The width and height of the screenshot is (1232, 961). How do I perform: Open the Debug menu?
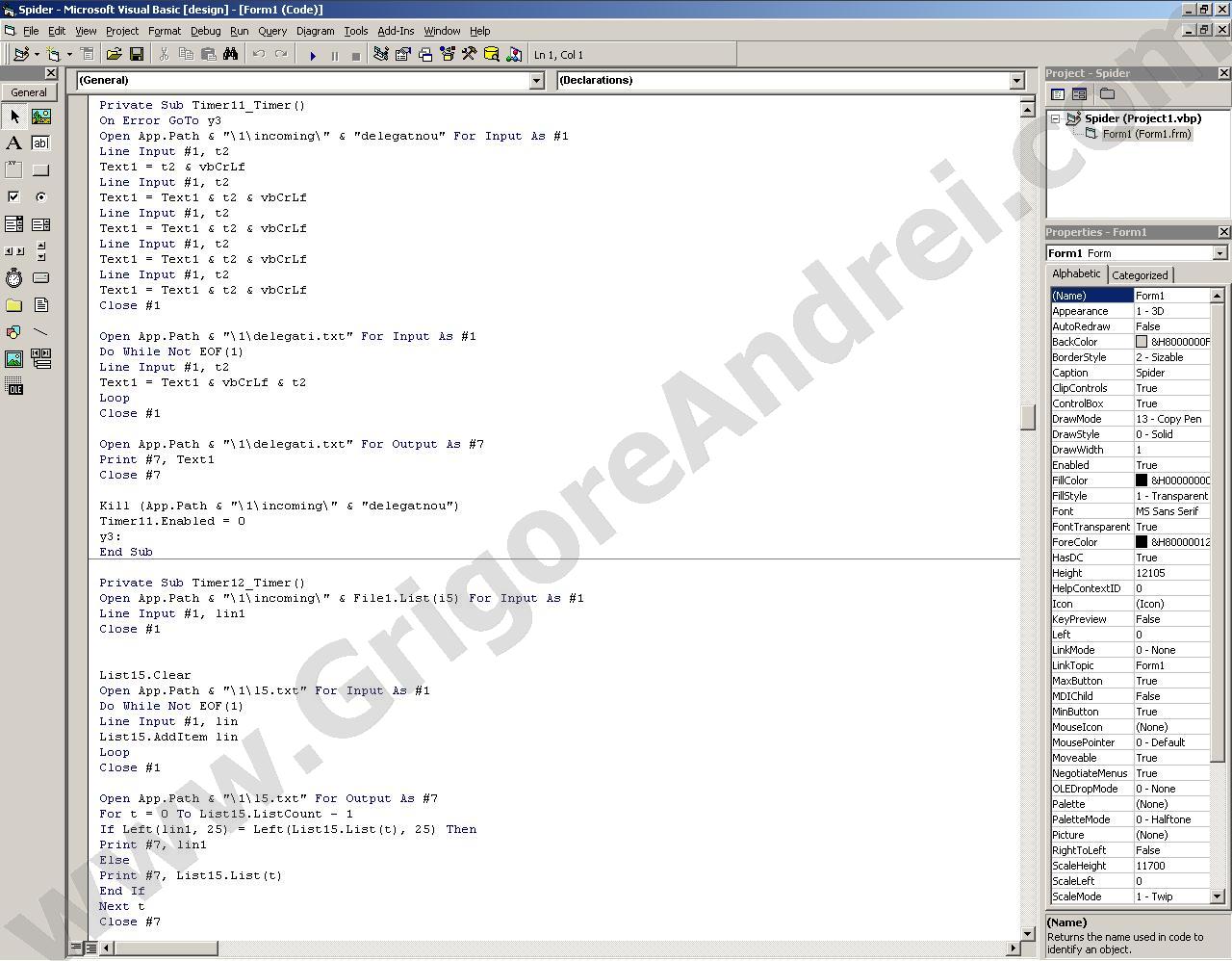point(205,31)
